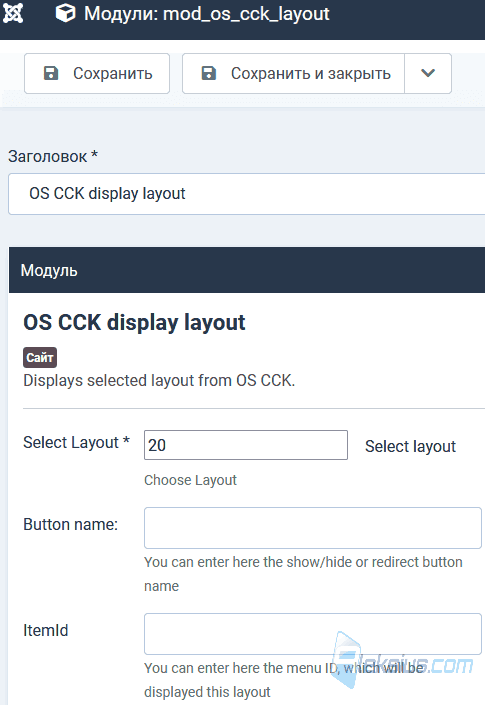Focus the ItemId input field
This screenshot has height=711, width=485.
point(313,634)
